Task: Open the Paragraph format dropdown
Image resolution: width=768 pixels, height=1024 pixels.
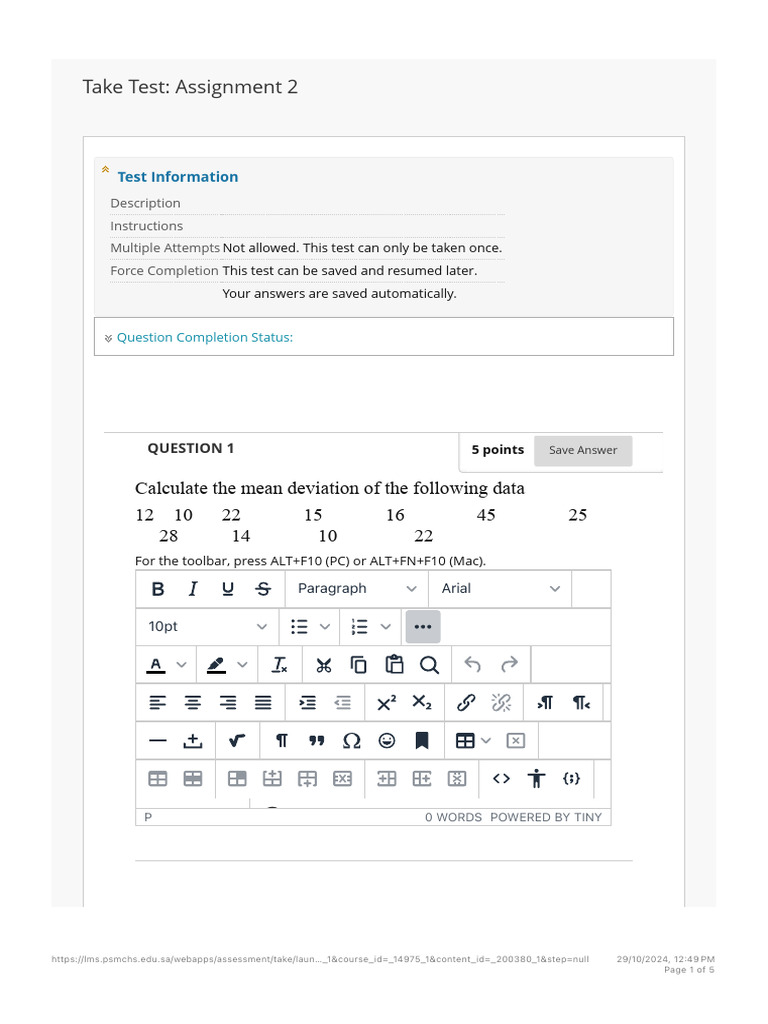Action: coord(357,589)
